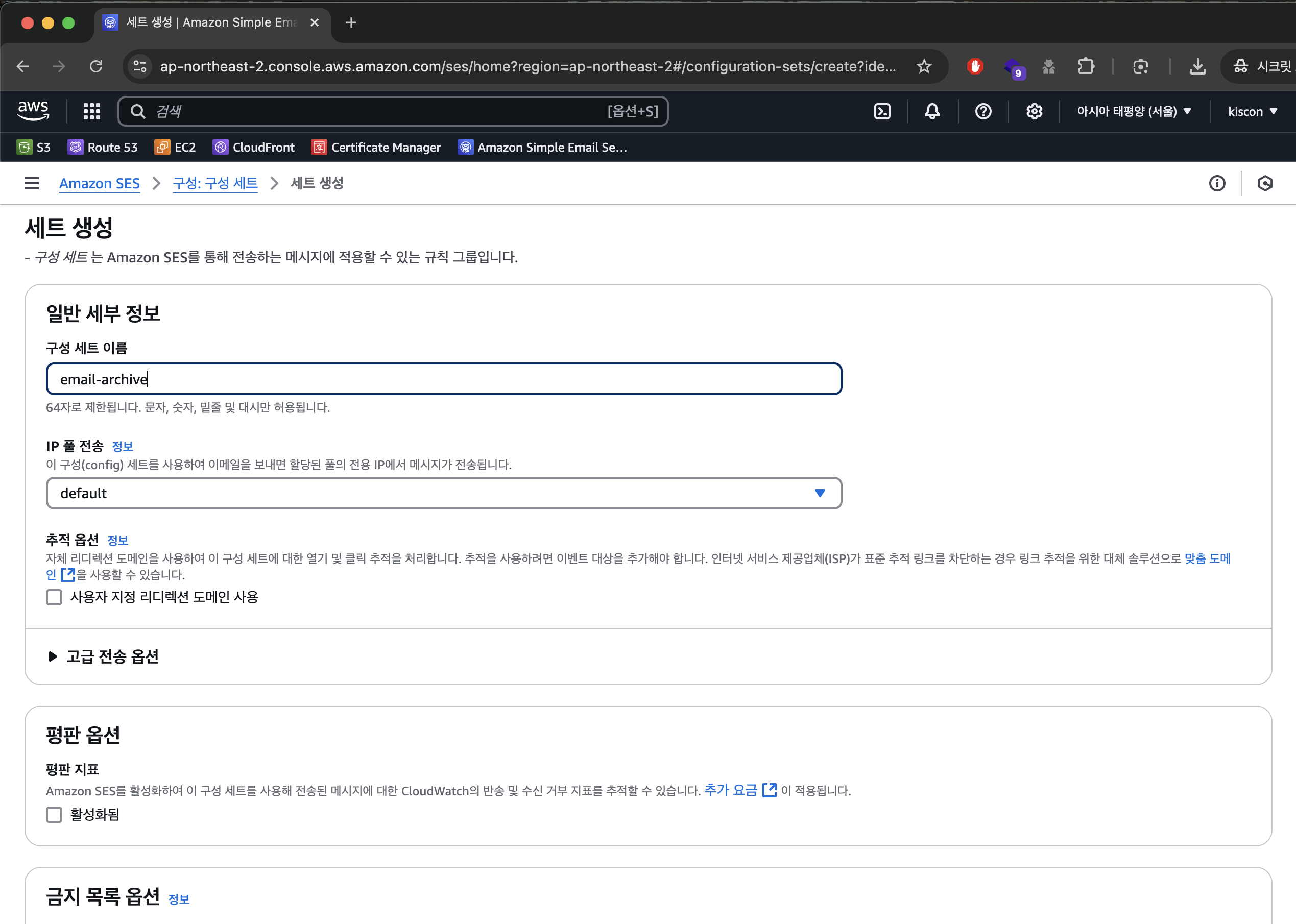Open the IP pool default dropdown
Screen dimensions: 1296x924
point(443,493)
